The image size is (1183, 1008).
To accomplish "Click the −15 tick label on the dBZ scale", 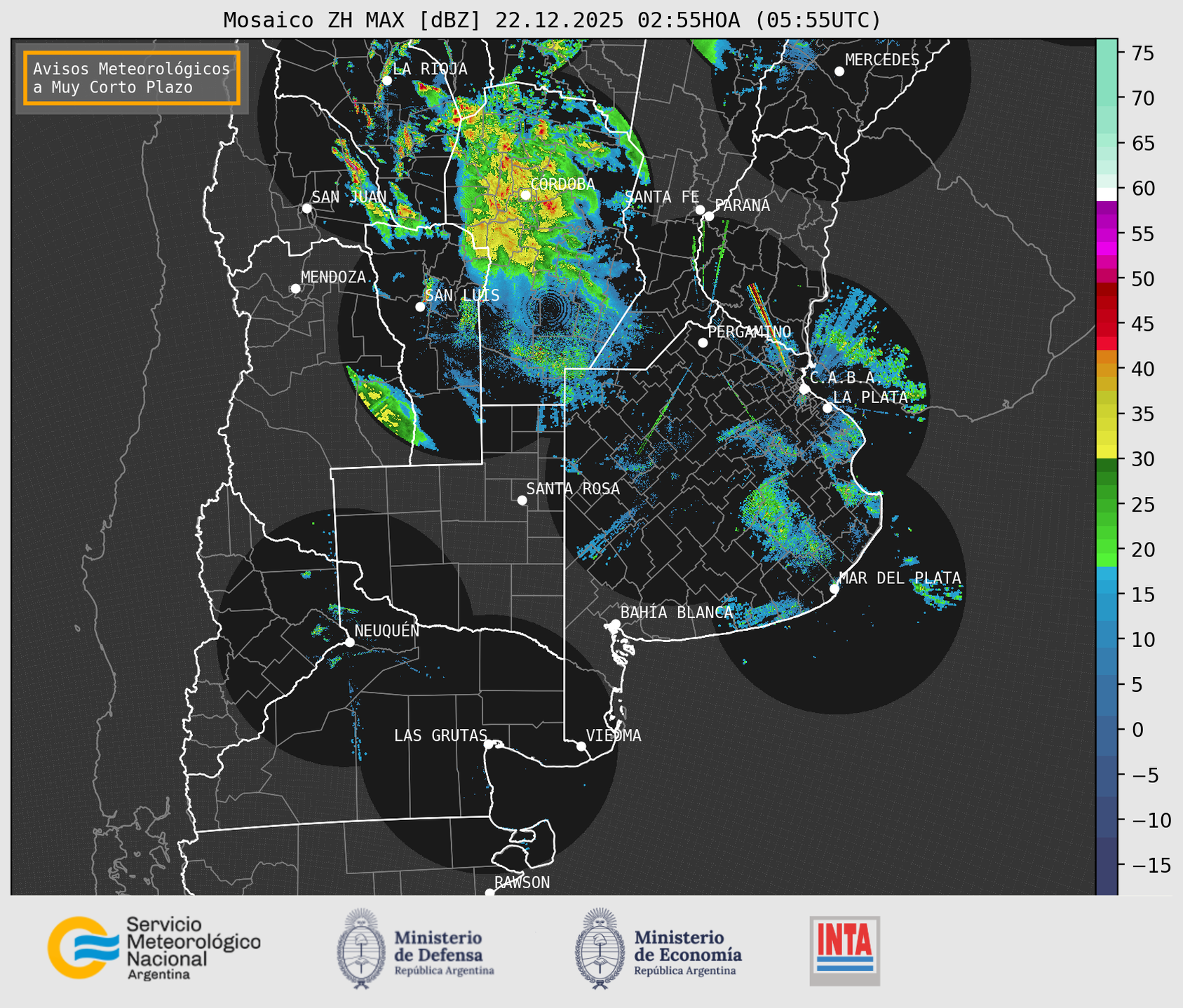I will (1151, 865).
